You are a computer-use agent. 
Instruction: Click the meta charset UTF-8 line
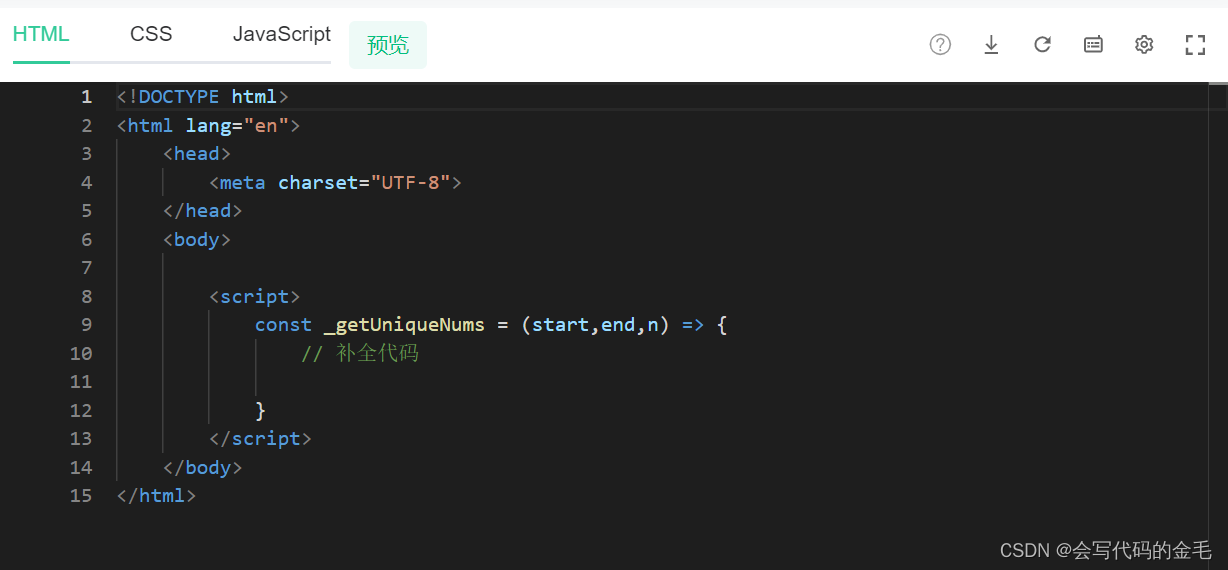336,183
